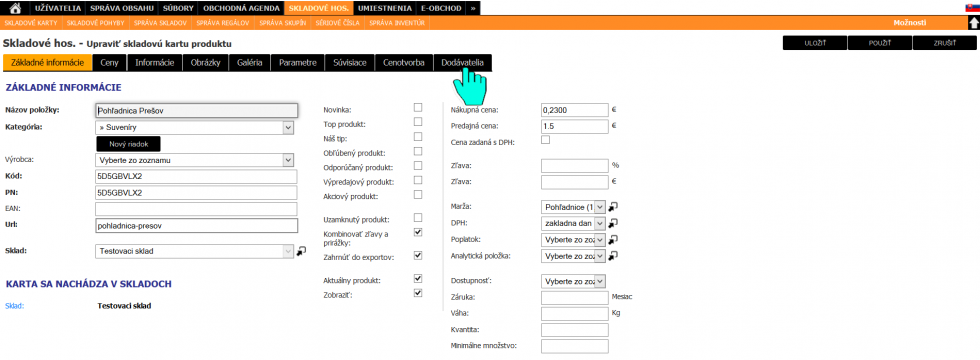Open the edit icon next to Sklad dropdown
Viewport: 980px width, 360px height.
(x=302, y=251)
